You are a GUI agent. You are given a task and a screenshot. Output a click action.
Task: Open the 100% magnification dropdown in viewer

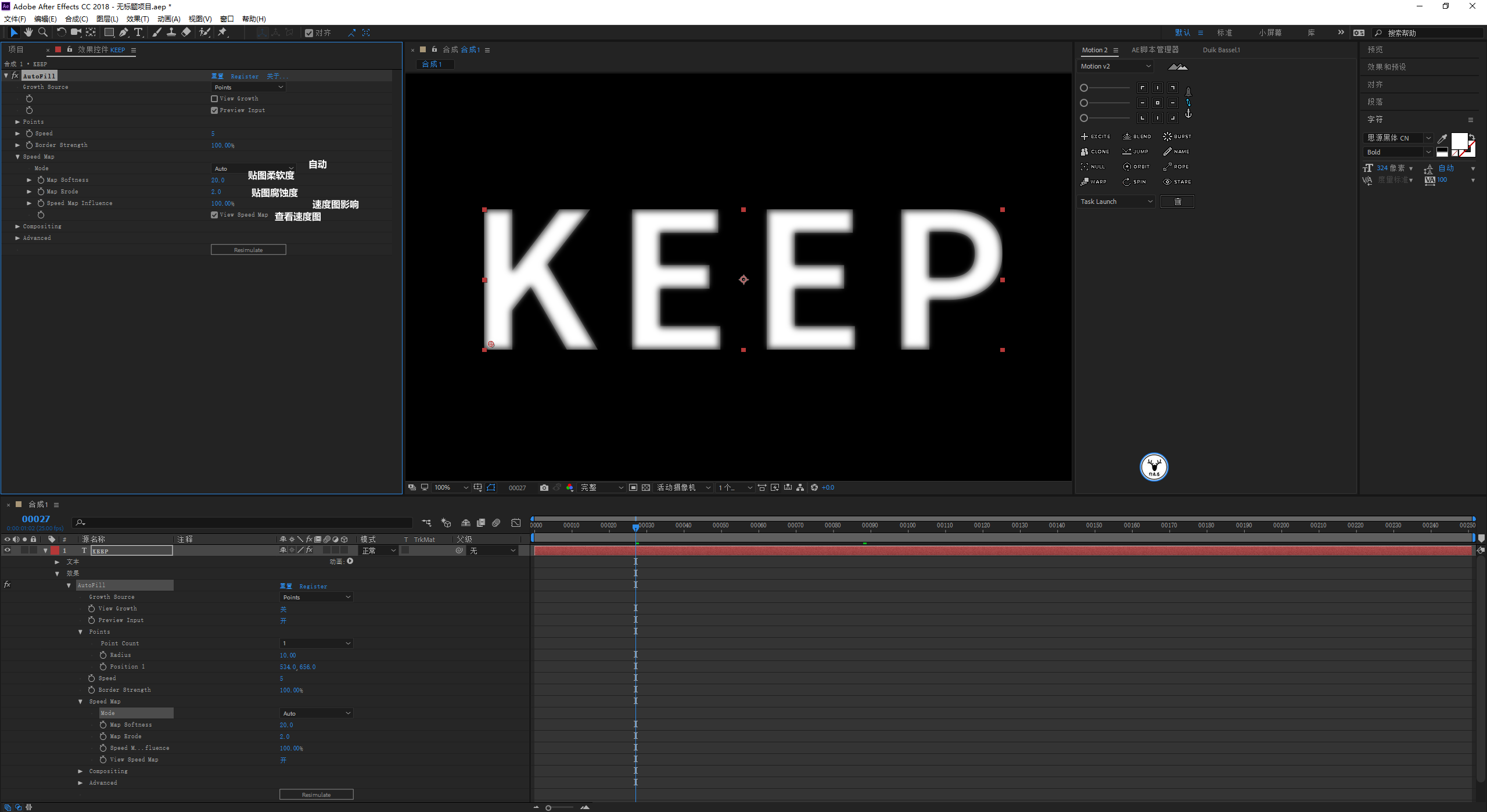[451, 487]
